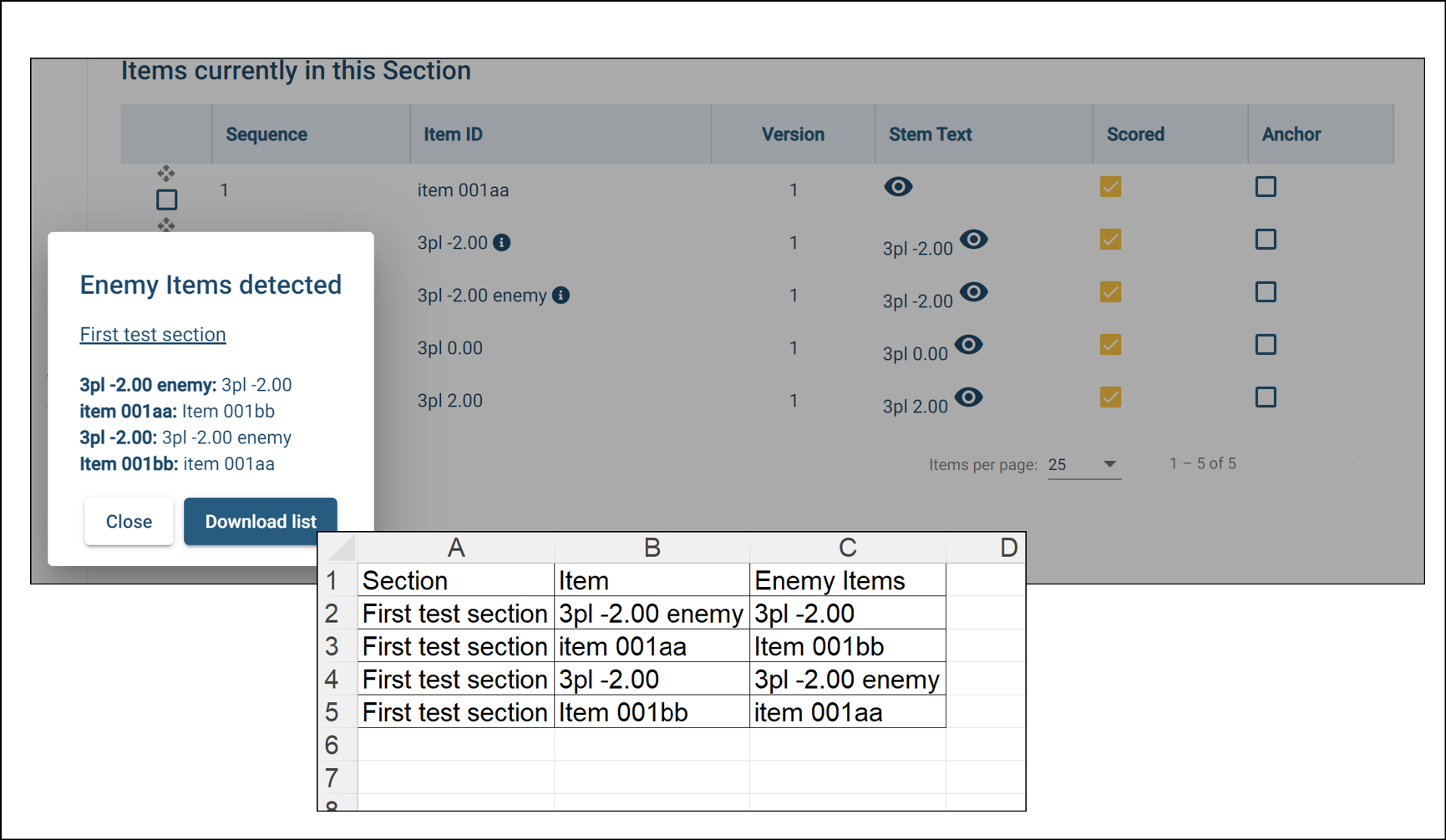The image size is (1446, 840).
Task: Uncheck Scored for 3pl 2.00
Action: (1110, 397)
